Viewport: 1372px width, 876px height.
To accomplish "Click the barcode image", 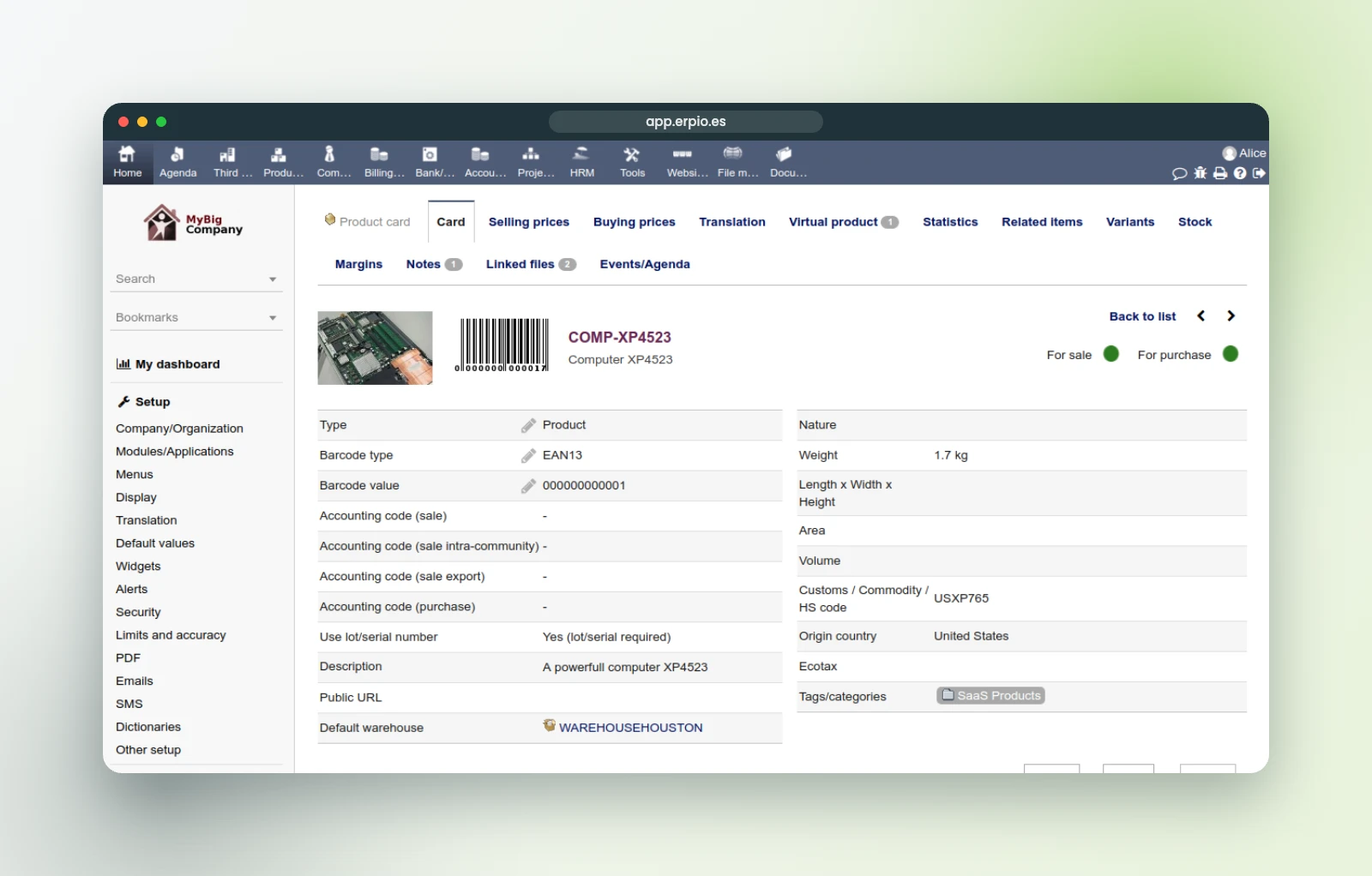I will point(502,345).
